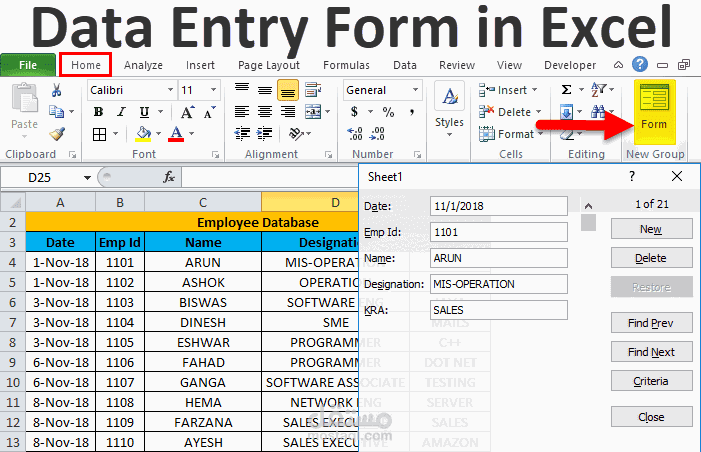
Task: Click New button in Sheet1 form
Action: coord(651,229)
